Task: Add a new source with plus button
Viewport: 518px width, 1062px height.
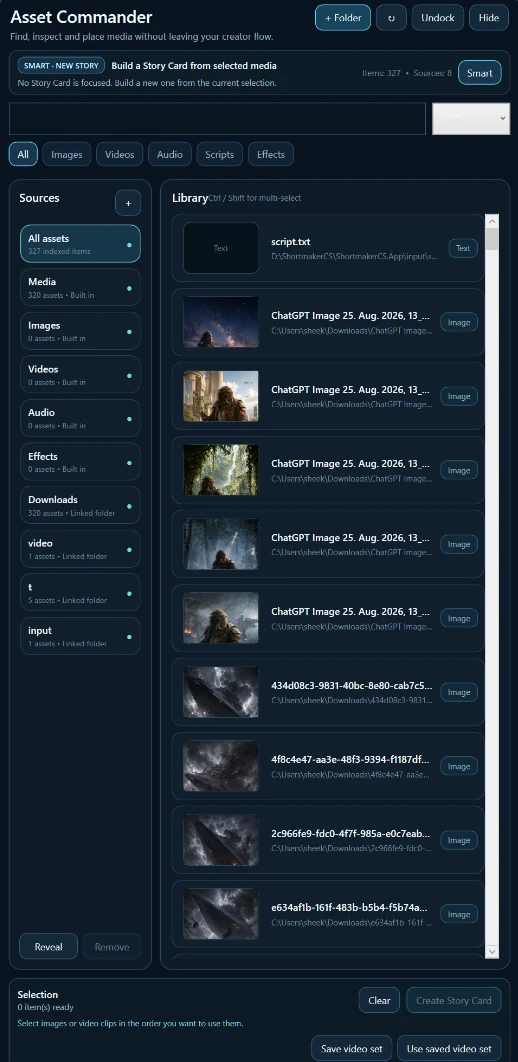Action: pyautogui.click(x=128, y=203)
